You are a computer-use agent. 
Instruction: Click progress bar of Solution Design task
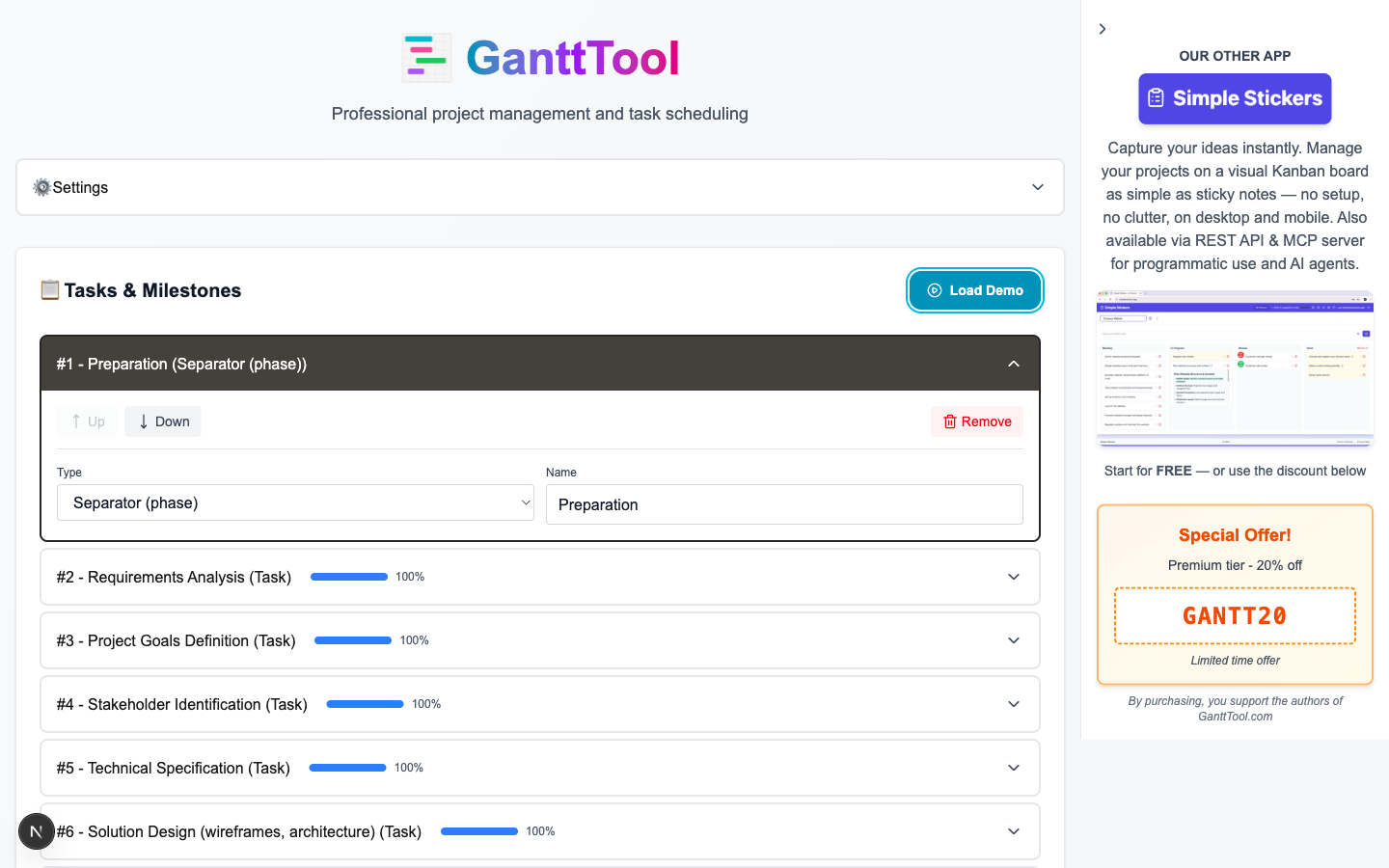479,831
